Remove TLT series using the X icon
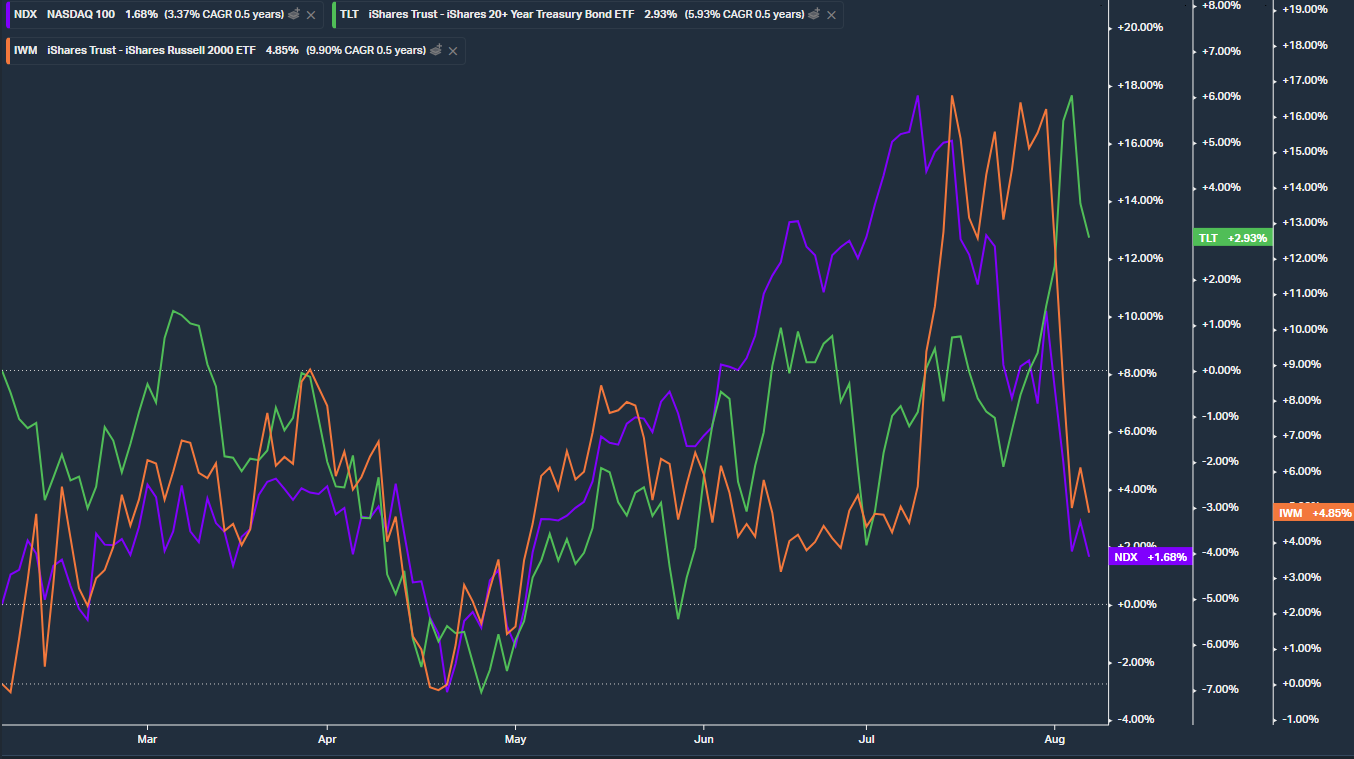This screenshot has width=1354, height=759. [x=832, y=15]
